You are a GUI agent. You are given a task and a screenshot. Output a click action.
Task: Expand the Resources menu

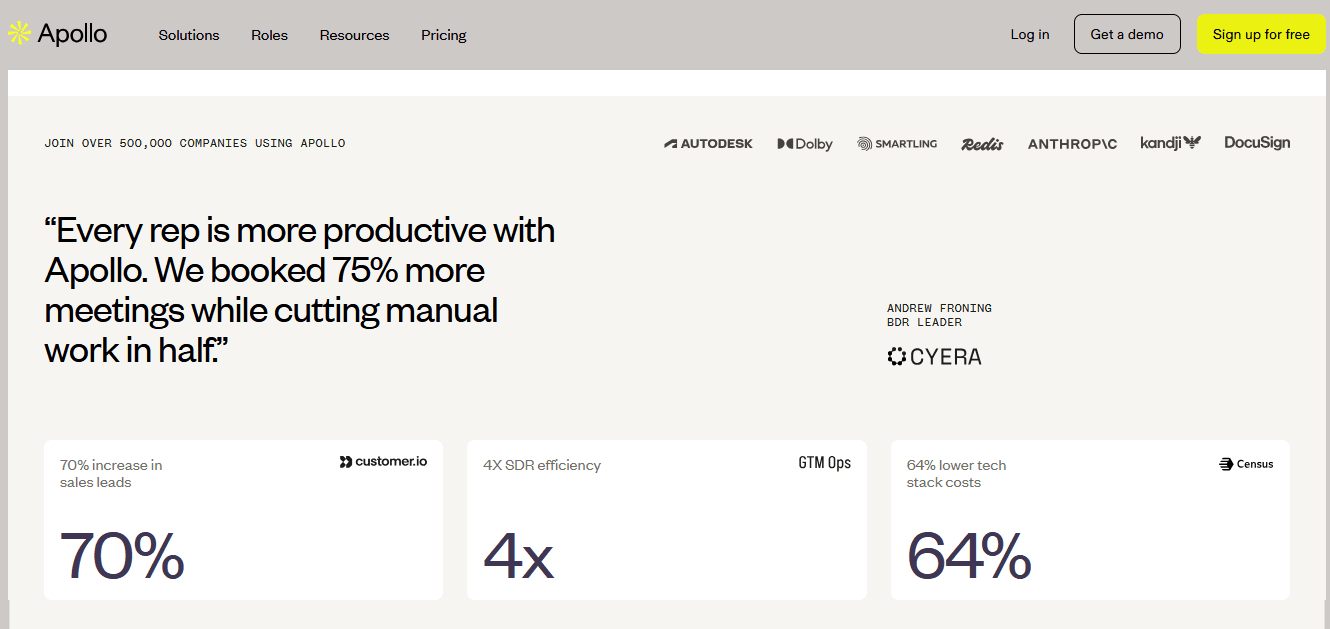354,35
